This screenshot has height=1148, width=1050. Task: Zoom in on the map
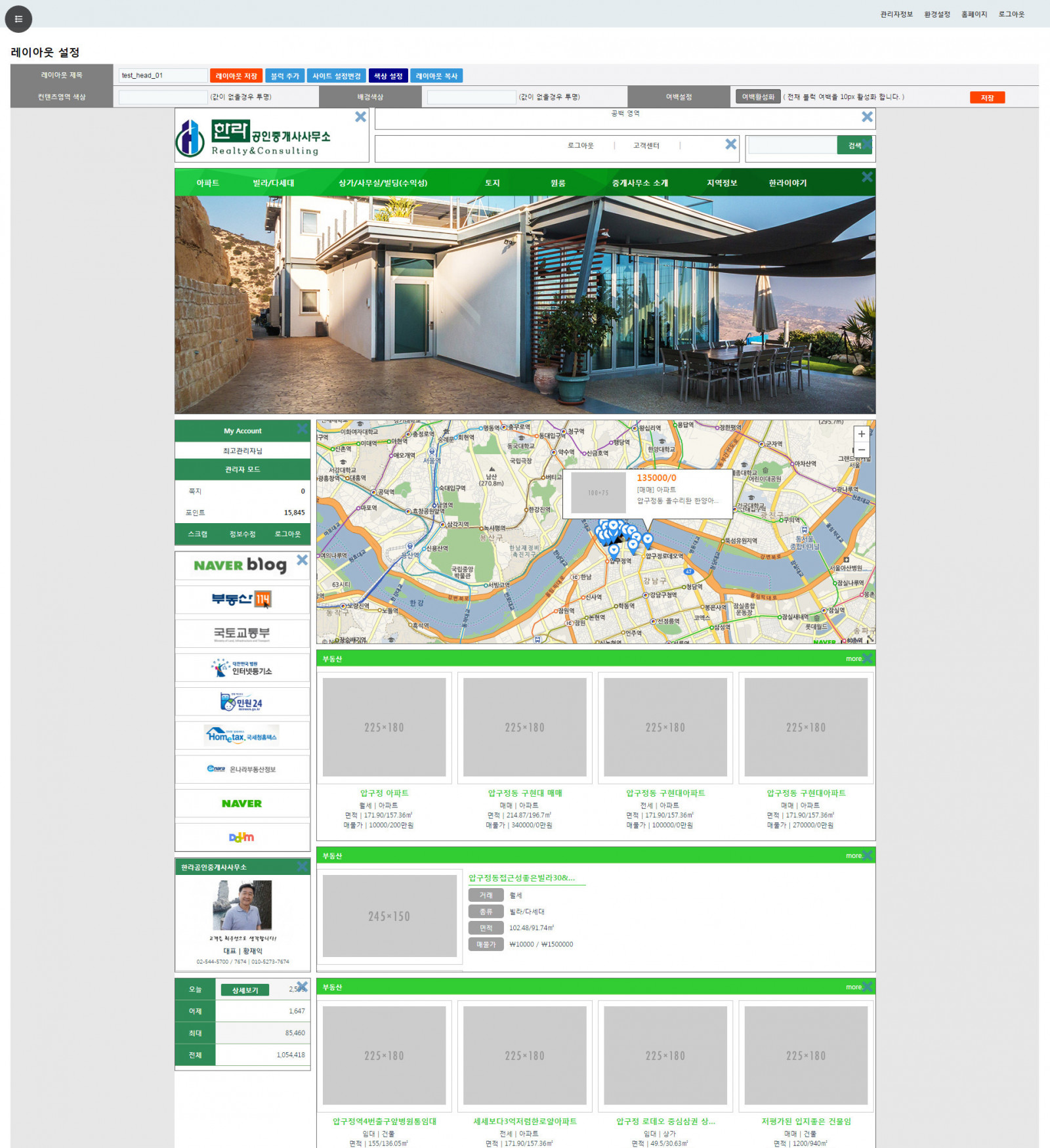(861, 434)
